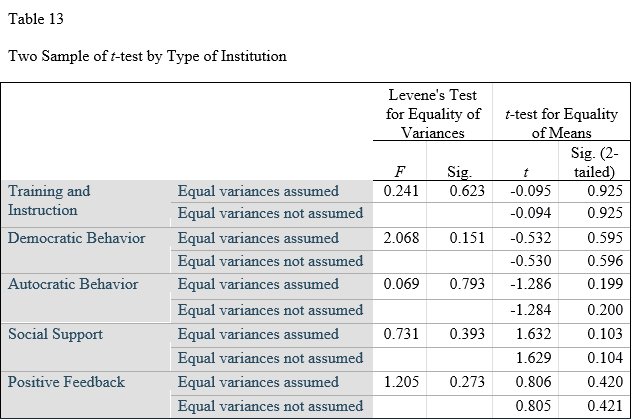Click the 2-tailed value 0.199
Image resolution: width=631 pixels, height=420 pixels.
605,284
